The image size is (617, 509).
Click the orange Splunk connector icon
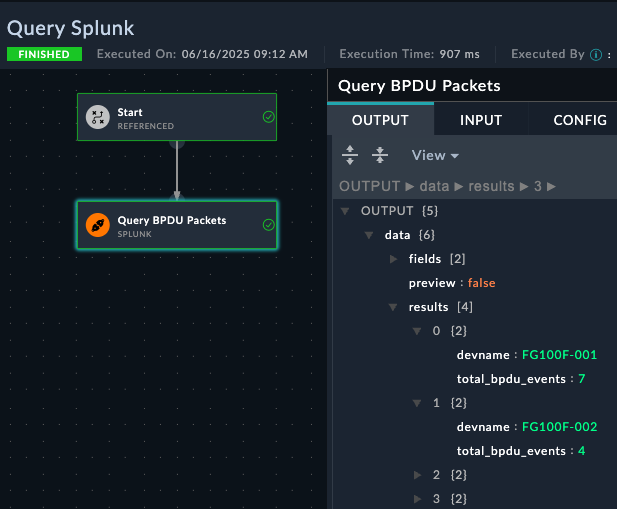98,225
